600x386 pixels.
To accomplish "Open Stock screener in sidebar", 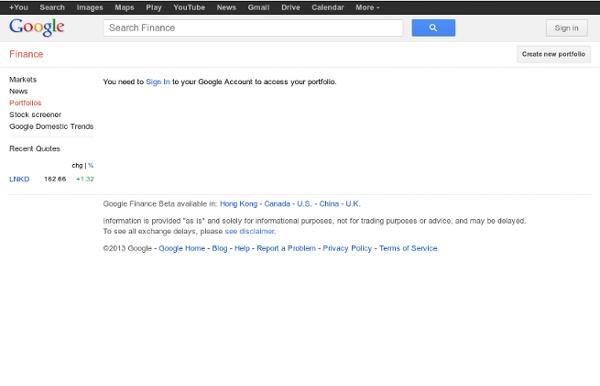I will point(35,114).
